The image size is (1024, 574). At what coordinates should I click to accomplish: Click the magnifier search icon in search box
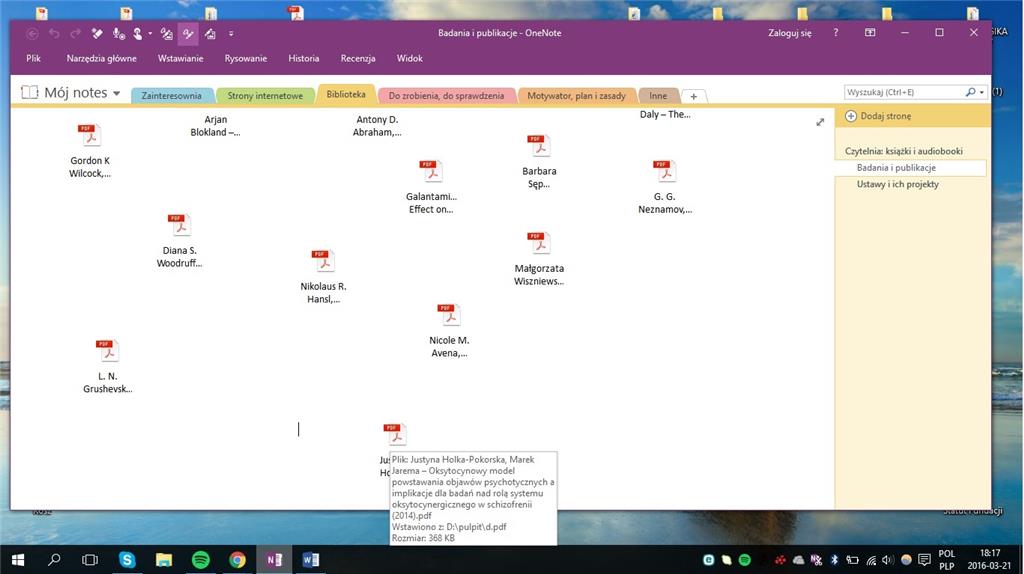(x=970, y=92)
